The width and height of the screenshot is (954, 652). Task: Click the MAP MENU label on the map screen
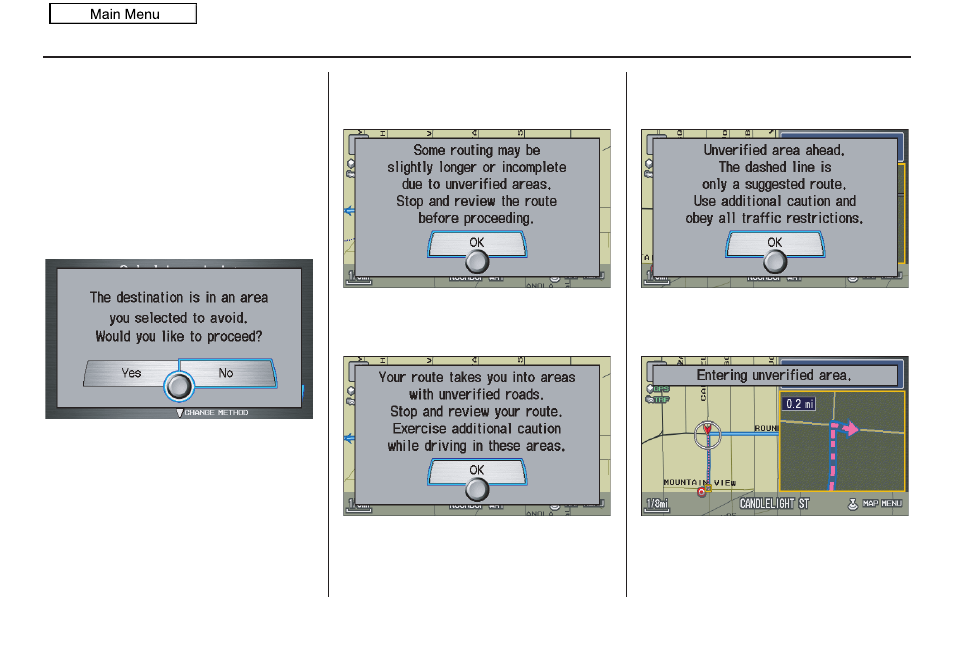[x=882, y=504]
